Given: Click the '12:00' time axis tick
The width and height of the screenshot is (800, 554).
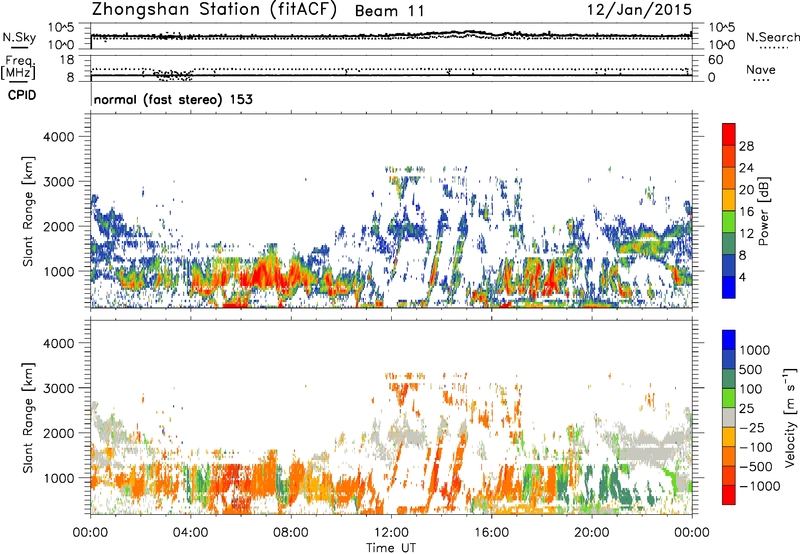Looking at the screenshot, I should (x=391, y=533).
